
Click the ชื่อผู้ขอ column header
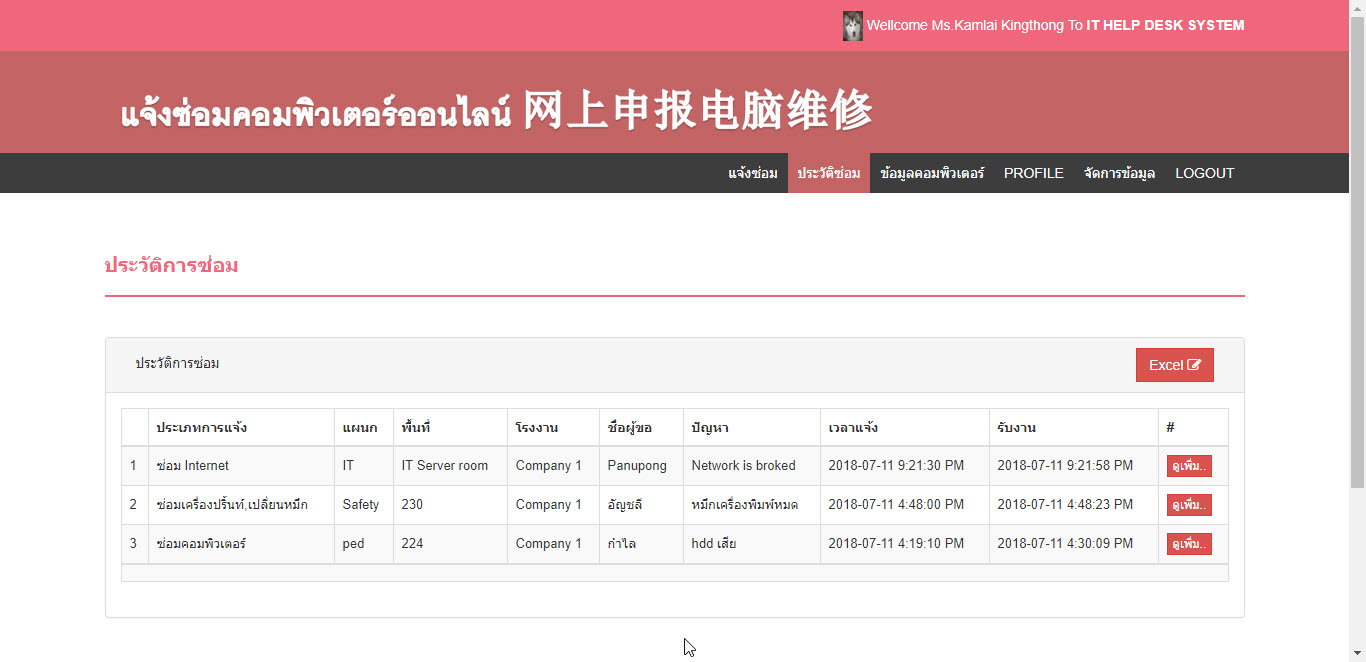(x=641, y=427)
